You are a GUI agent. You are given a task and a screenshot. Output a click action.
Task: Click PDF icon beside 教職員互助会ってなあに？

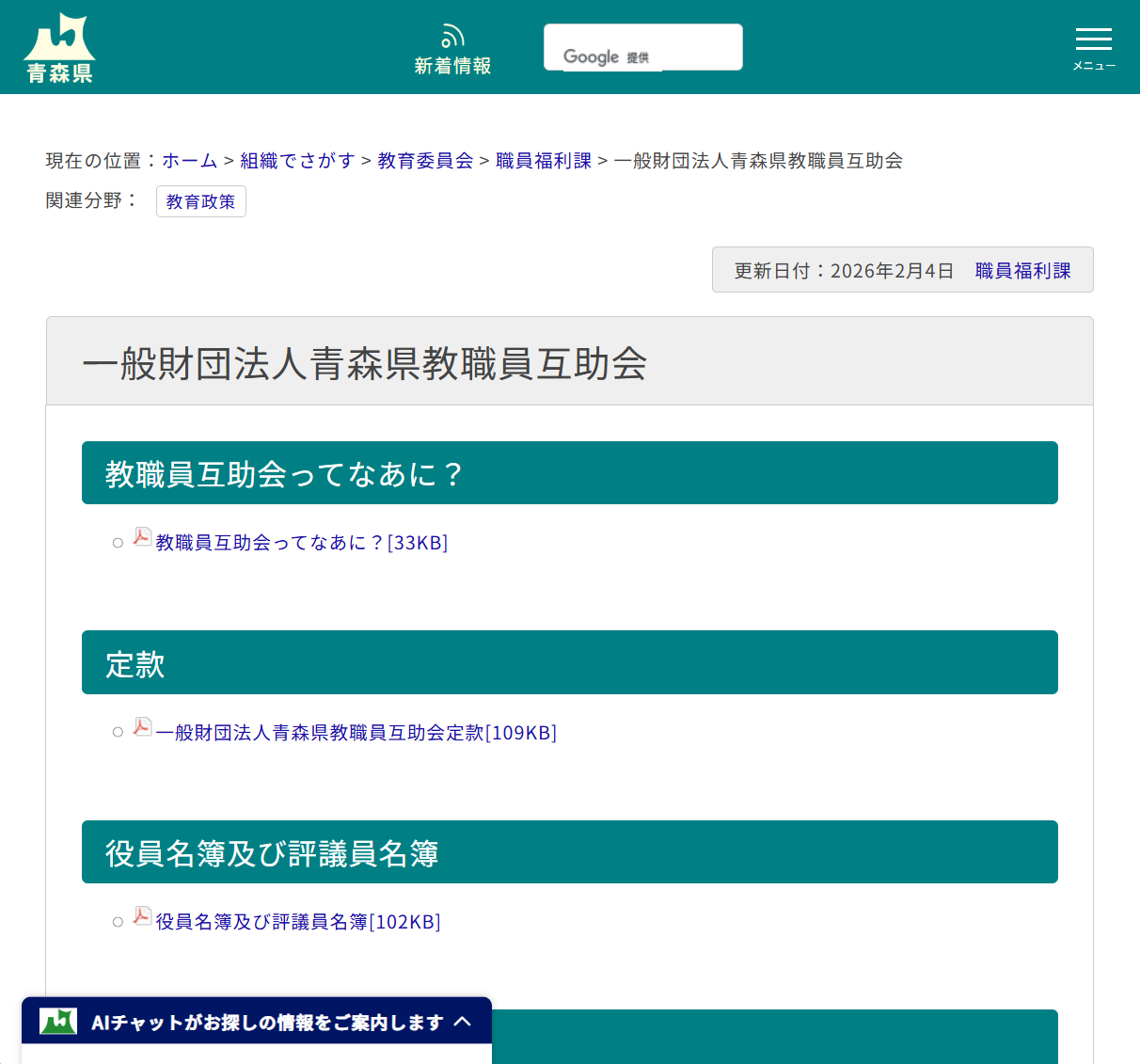pyautogui.click(x=141, y=537)
